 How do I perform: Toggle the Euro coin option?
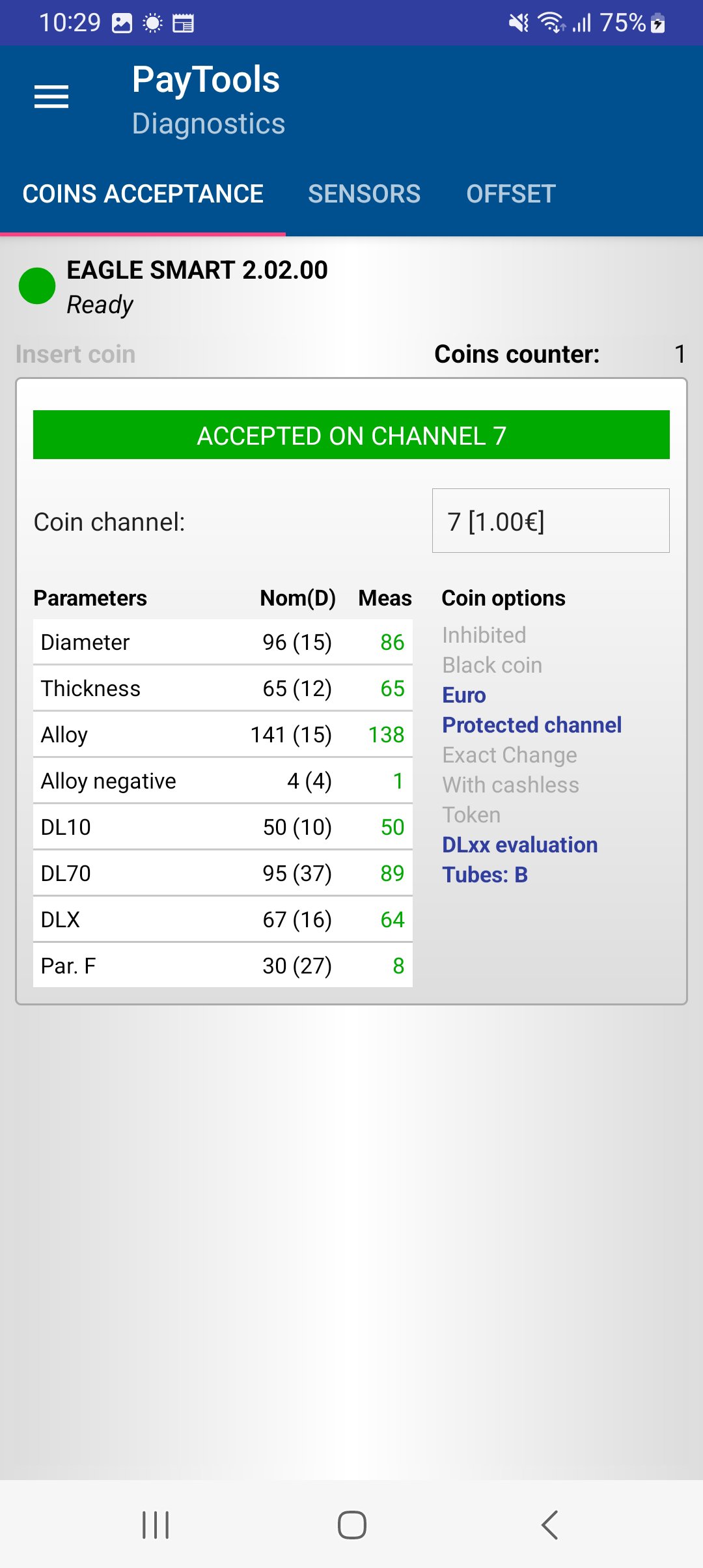pyautogui.click(x=464, y=695)
